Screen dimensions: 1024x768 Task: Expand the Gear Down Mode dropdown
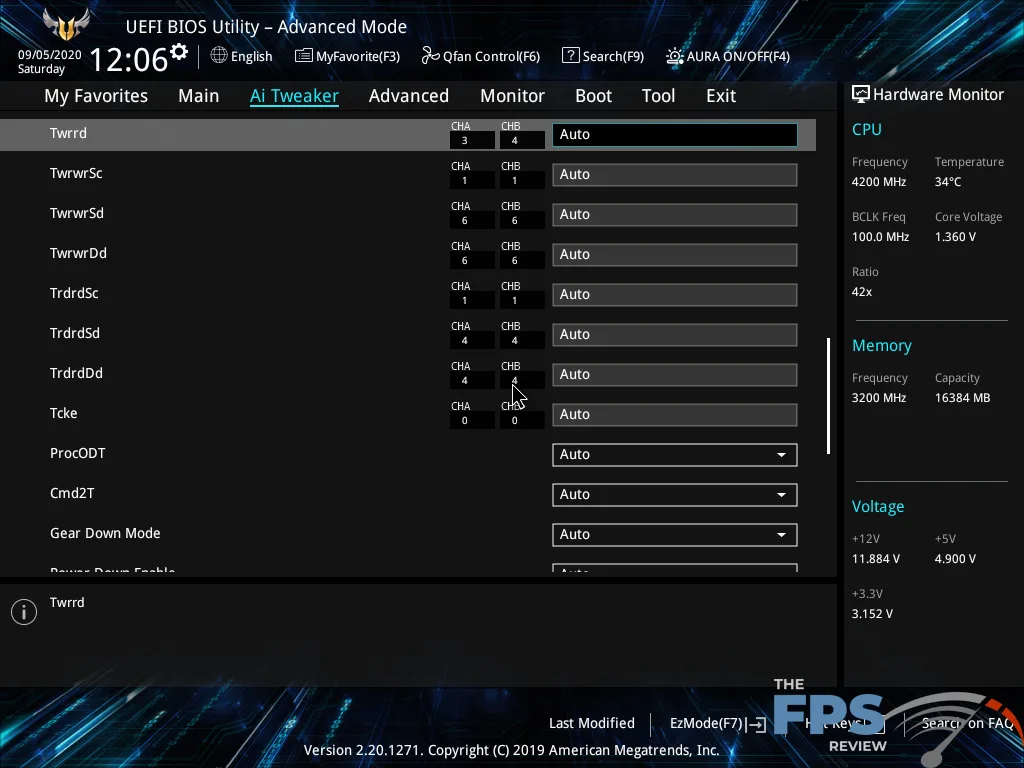(x=675, y=534)
